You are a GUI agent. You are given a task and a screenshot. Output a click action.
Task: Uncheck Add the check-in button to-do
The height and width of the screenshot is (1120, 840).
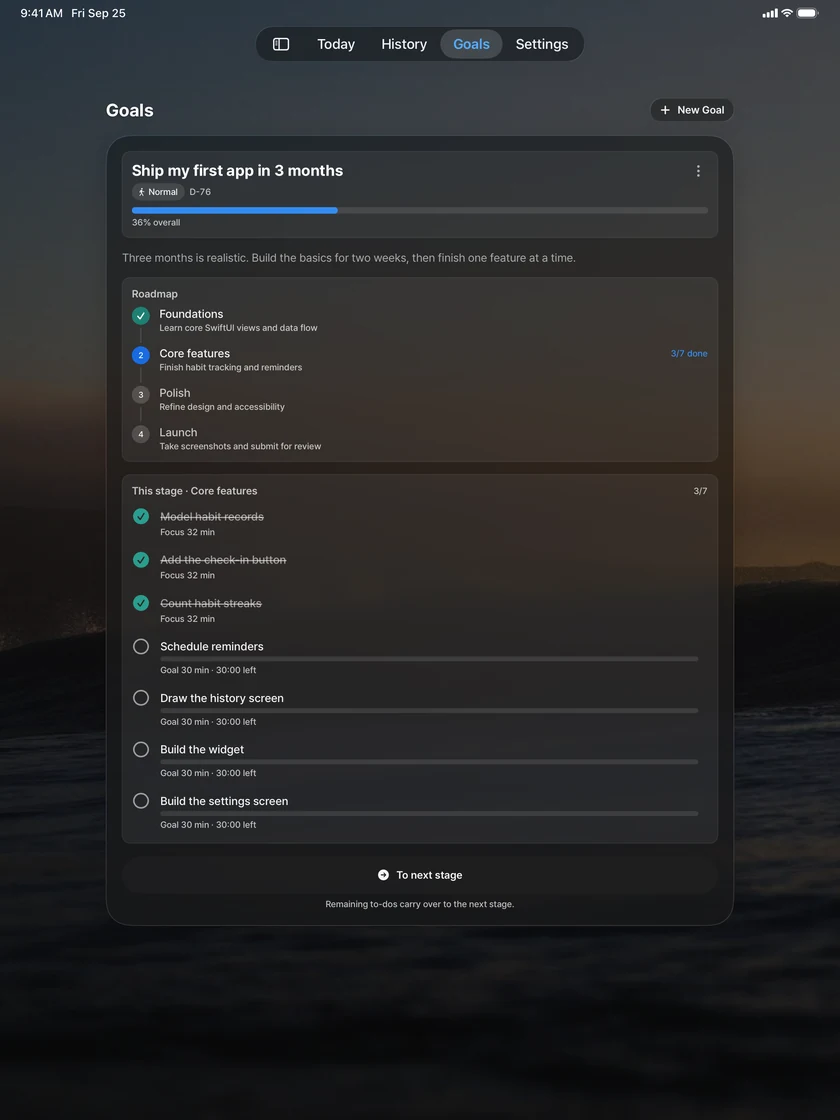[141, 560]
